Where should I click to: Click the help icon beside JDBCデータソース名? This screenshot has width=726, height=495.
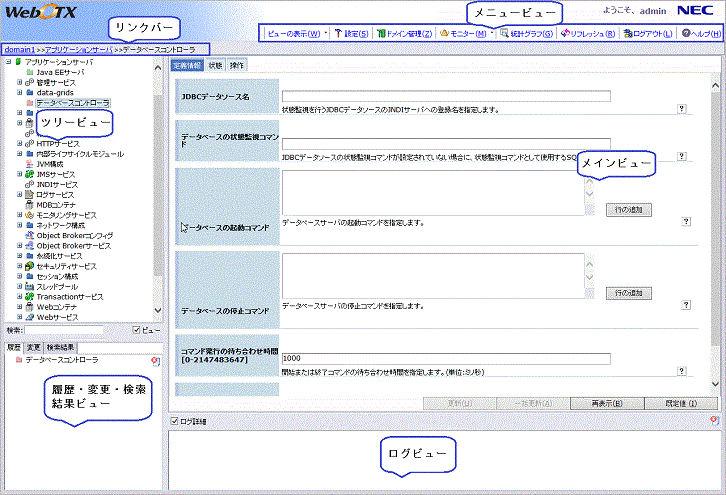[x=682, y=108]
